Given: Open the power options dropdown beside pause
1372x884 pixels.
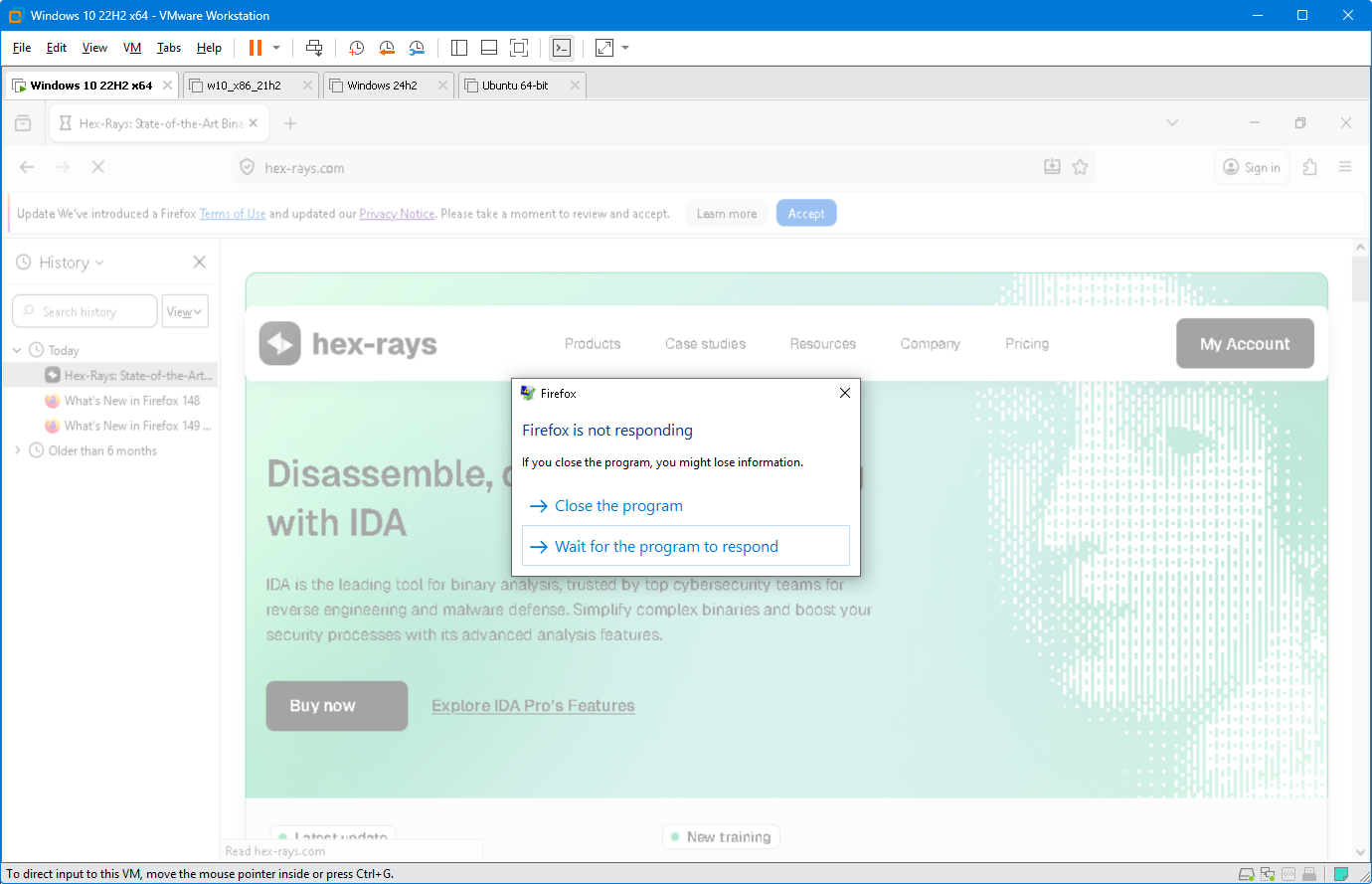Looking at the screenshot, I should point(276,48).
